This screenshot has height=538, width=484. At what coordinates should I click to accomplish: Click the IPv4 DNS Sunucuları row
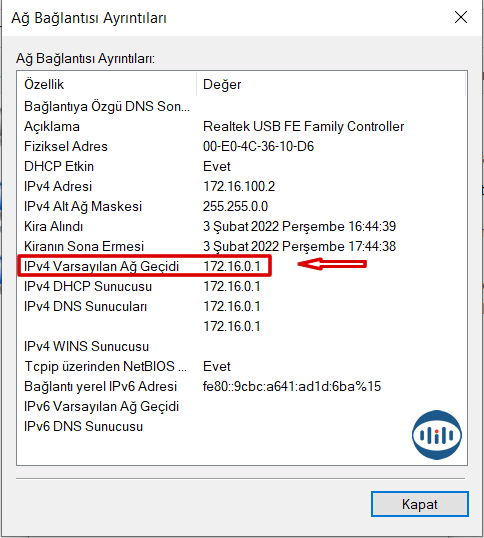(242, 306)
